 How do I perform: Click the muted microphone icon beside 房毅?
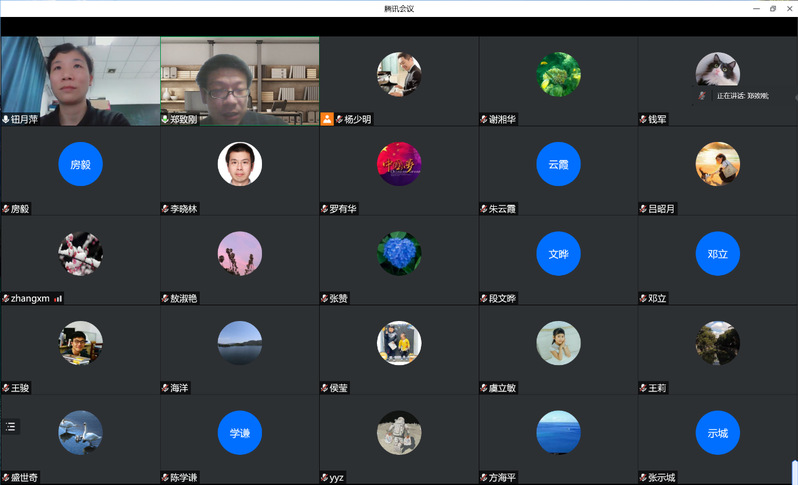coord(6,209)
